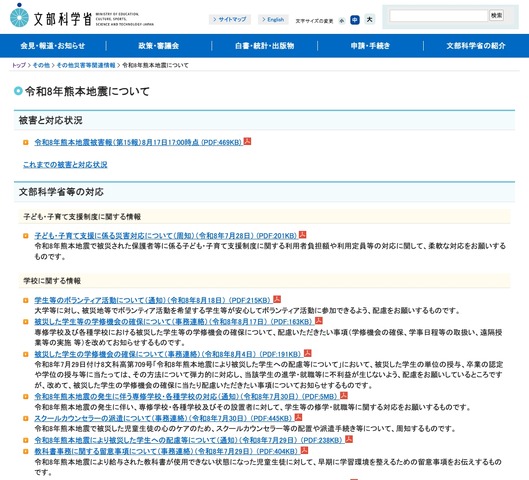Open 政策・審議会 menu
This screenshot has width=529, height=480.
tap(159, 46)
